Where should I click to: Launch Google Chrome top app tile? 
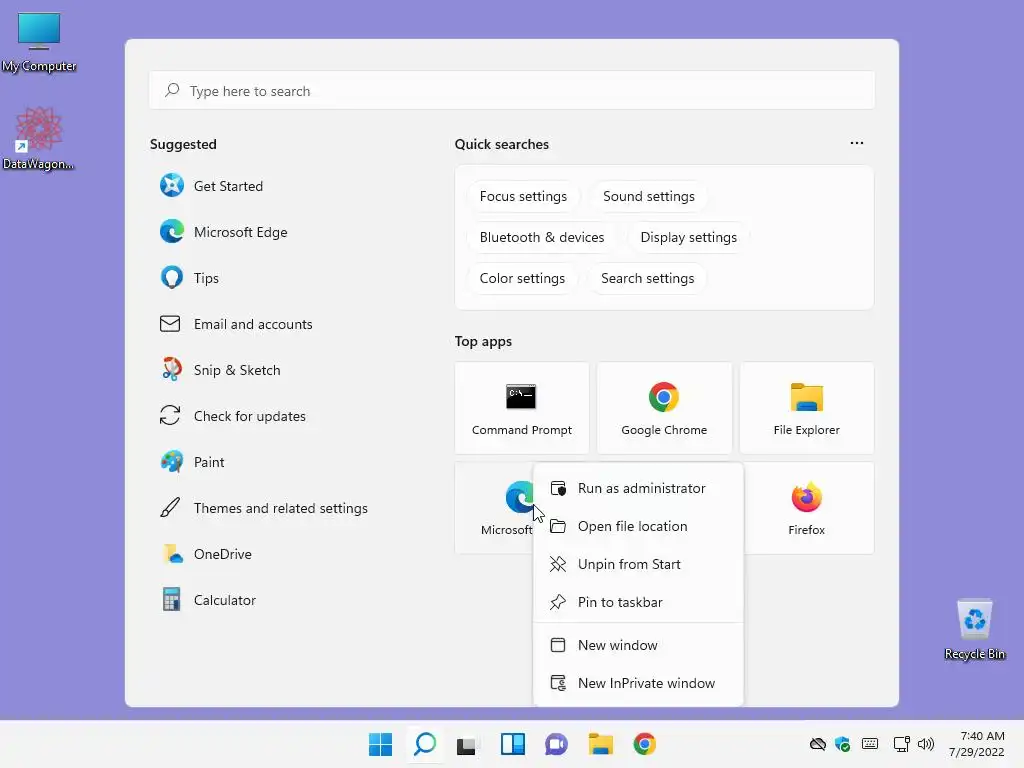pyautogui.click(x=664, y=408)
